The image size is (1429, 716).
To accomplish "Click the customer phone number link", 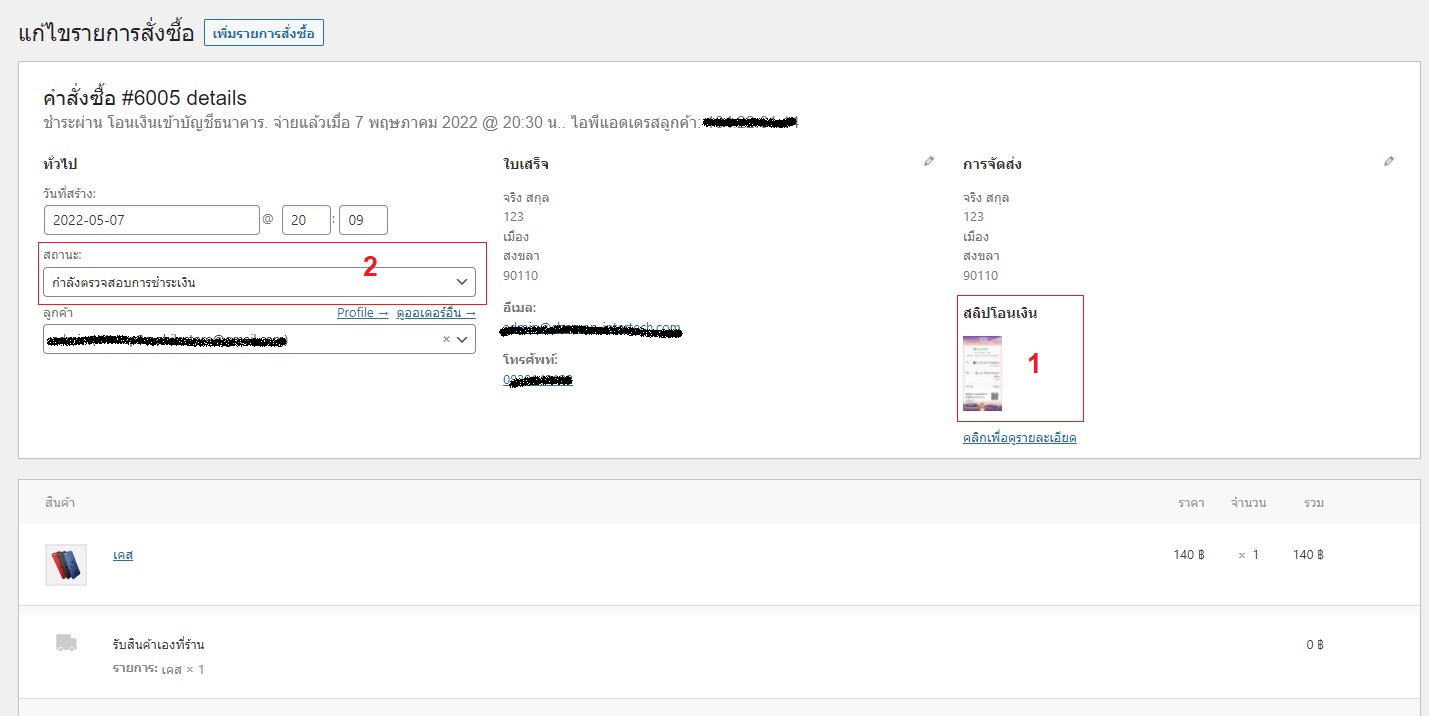I will (x=537, y=380).
